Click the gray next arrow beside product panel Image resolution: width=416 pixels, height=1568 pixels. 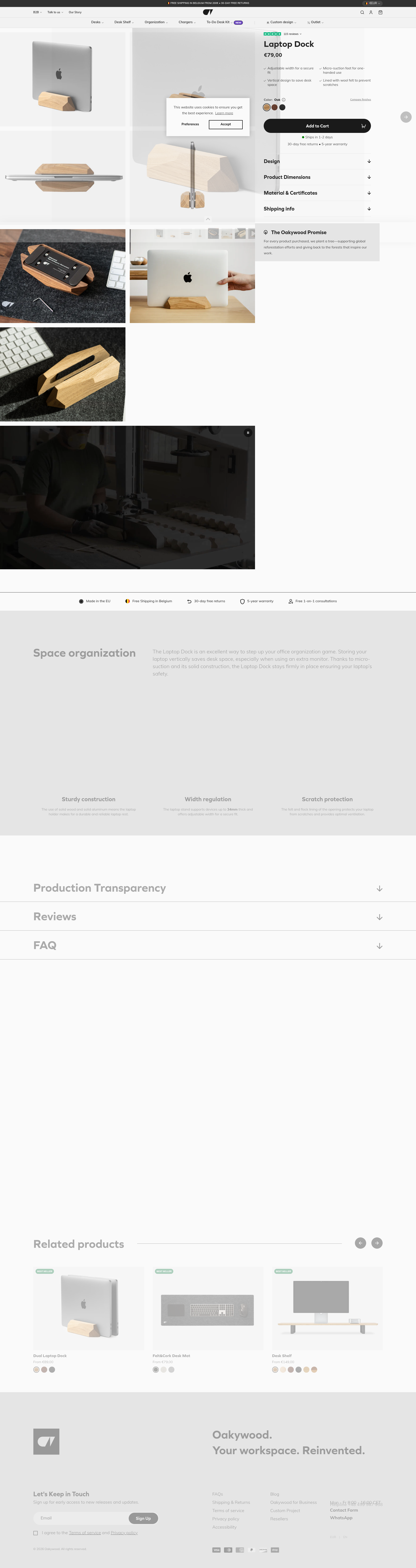[x=406, y=117]
